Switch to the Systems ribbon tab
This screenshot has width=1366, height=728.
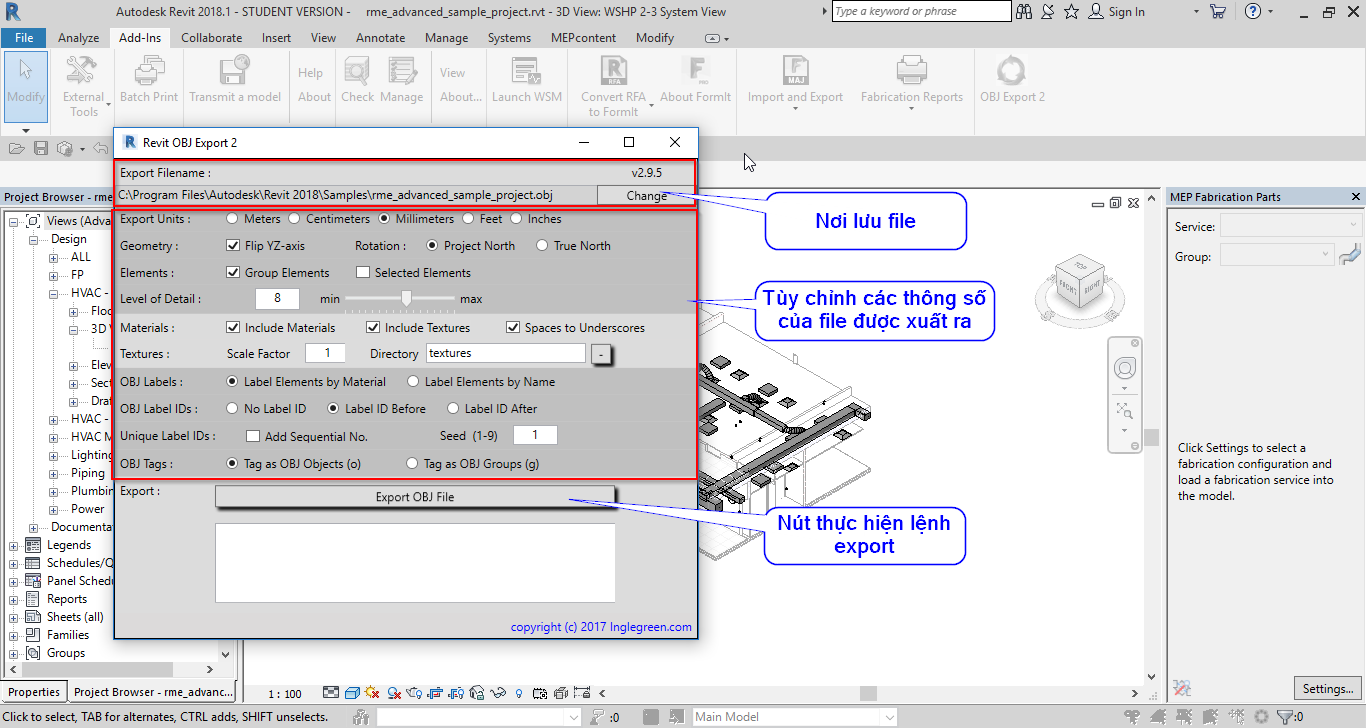click(509, 37)
